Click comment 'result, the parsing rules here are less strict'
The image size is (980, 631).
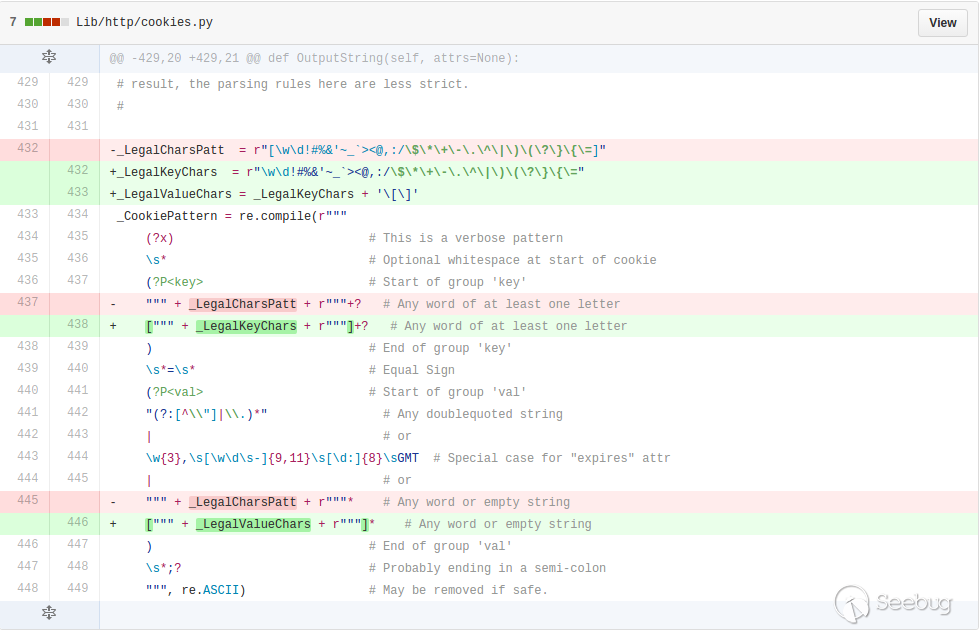292,84
